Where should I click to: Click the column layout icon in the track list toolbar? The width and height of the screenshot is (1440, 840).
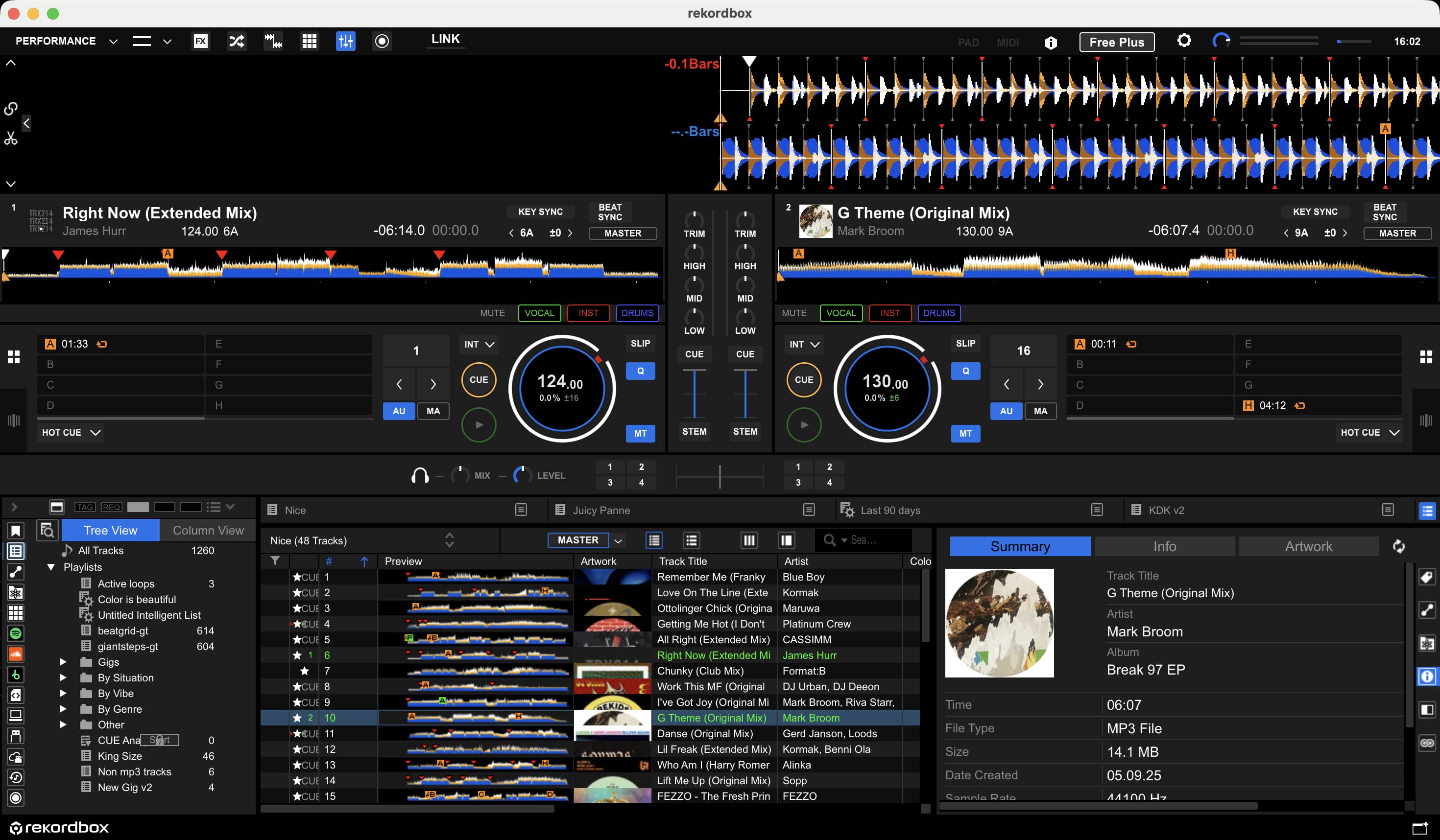point(748,540)
